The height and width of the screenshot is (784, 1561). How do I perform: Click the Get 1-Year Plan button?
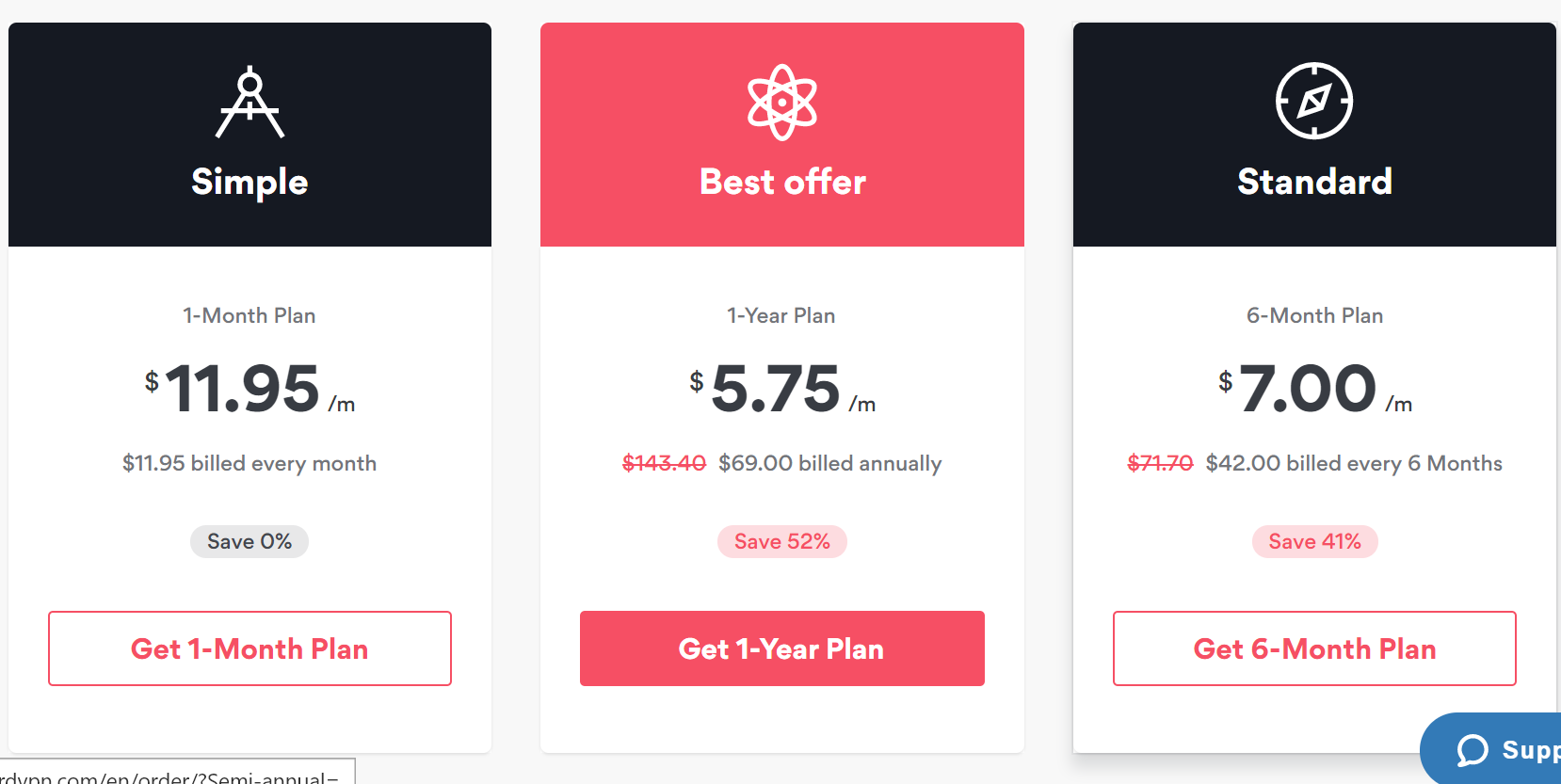[781, 648]
